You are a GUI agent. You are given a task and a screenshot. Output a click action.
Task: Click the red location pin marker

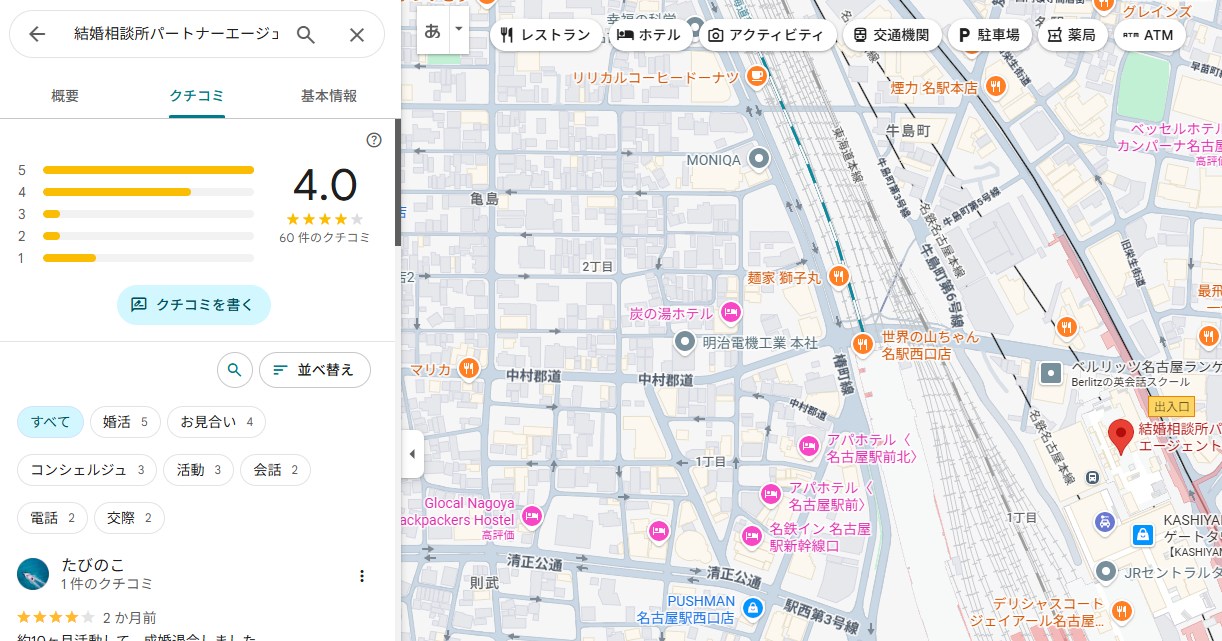[1120, 436]
